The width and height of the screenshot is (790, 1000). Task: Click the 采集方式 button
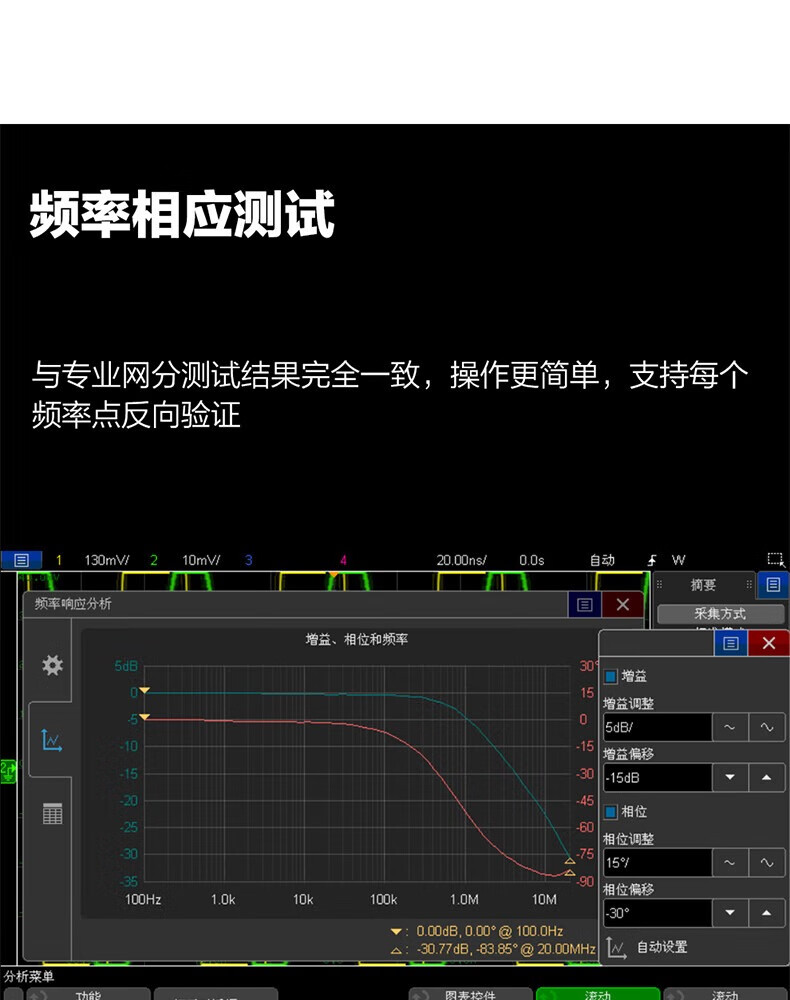click(721, 614)
